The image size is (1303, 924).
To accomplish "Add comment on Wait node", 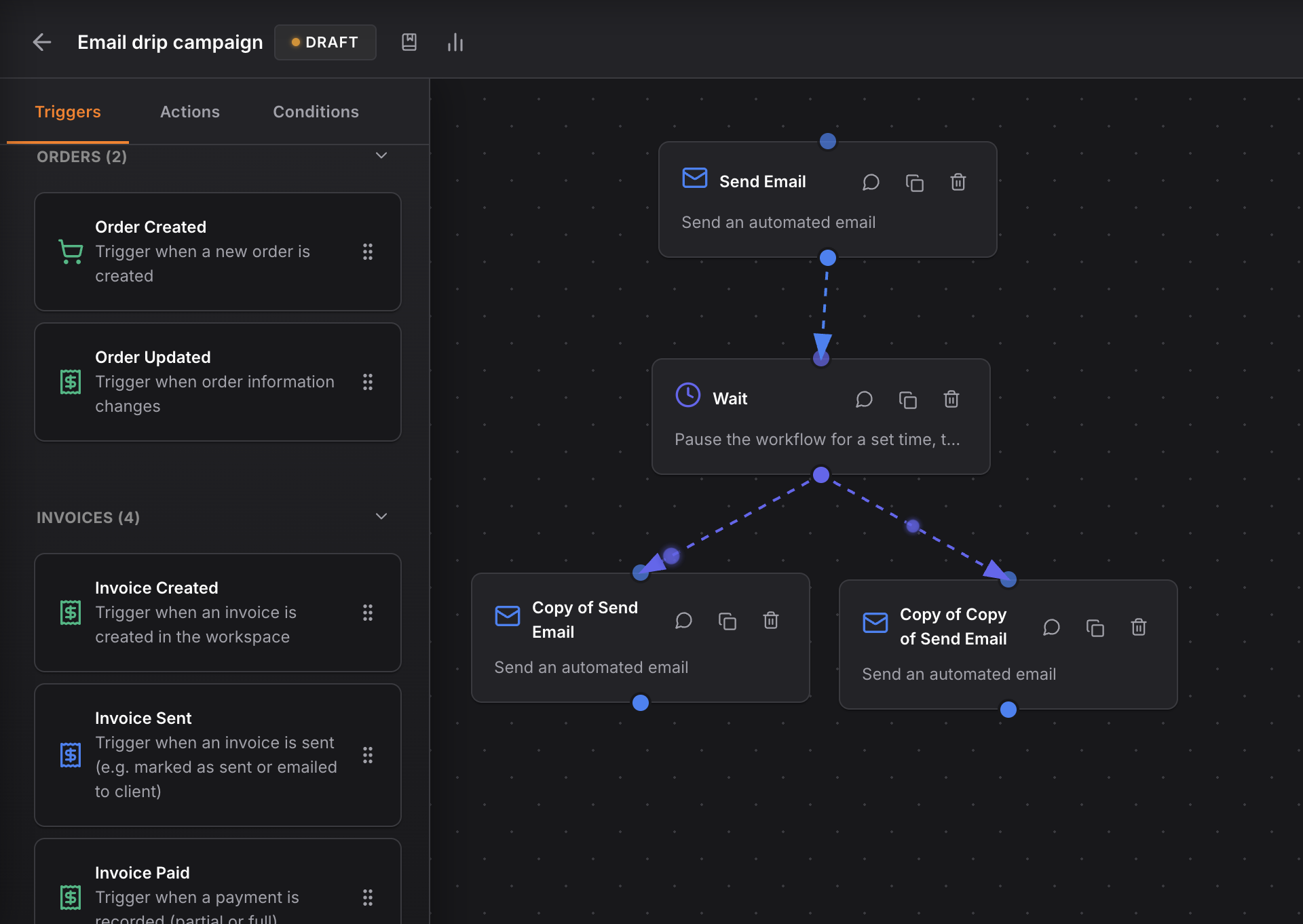I will (x=864, y=399).
